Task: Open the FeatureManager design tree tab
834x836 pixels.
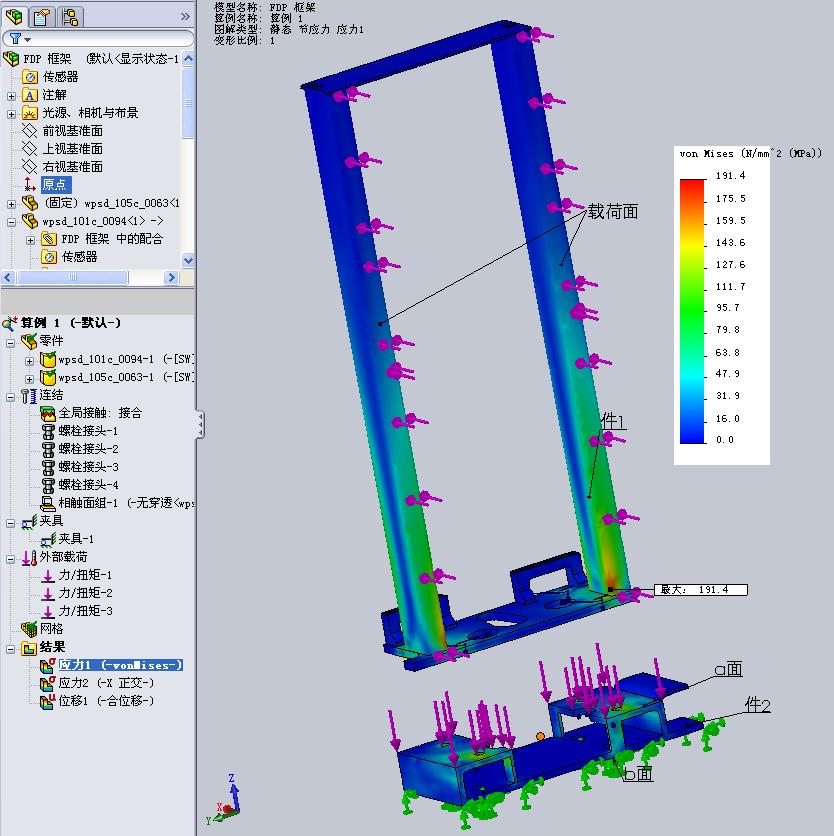Action: pyautogui.click(x=14, y=16)
